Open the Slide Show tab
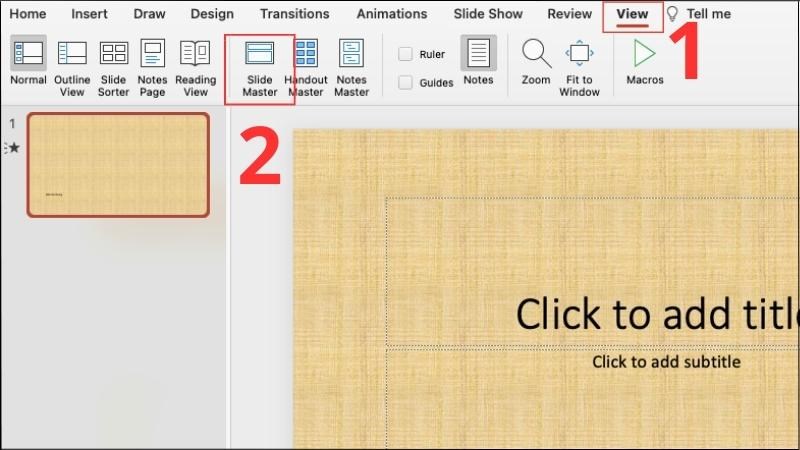This screenshot has height=450, width=800. pos(488,14)
